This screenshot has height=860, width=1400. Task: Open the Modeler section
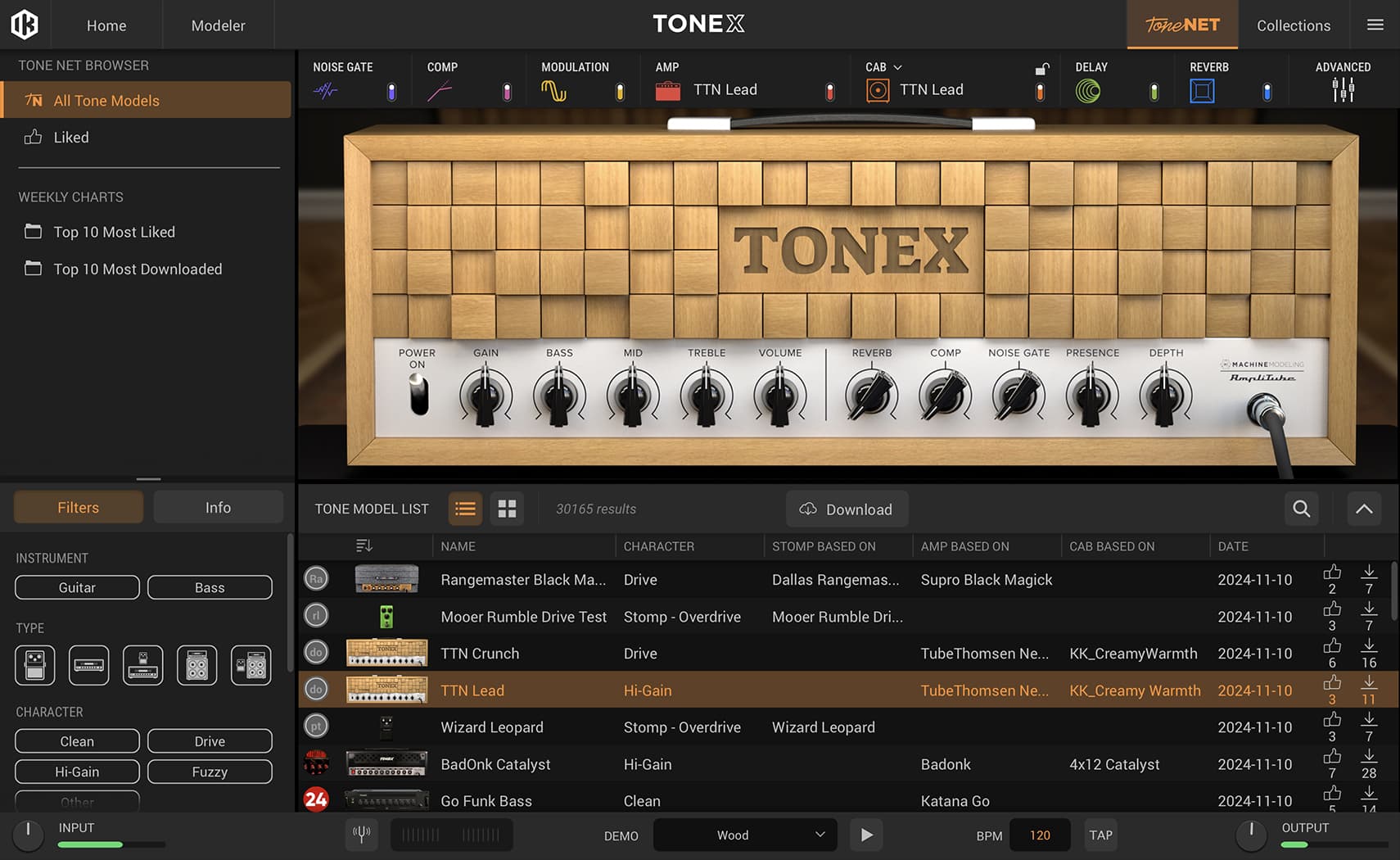point(218,25)
